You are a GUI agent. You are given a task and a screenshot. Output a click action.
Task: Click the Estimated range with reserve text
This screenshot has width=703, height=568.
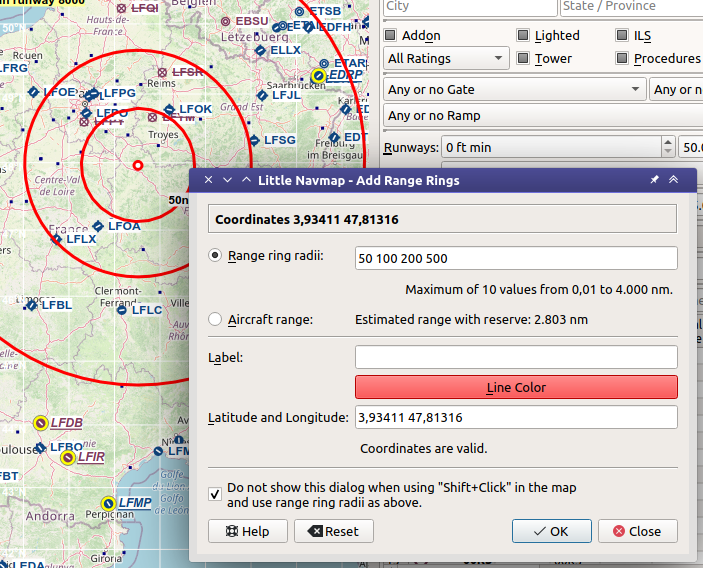click(x=471, y=320)
